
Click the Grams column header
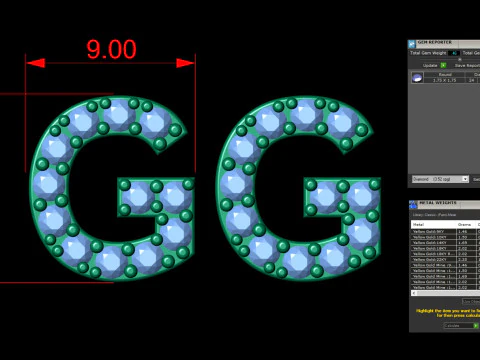[x=466, y=224]
